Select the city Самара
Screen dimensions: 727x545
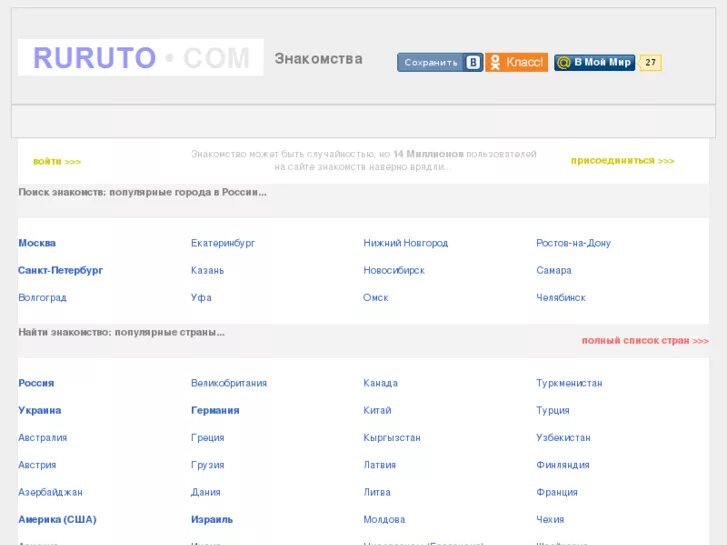(554, 270)
